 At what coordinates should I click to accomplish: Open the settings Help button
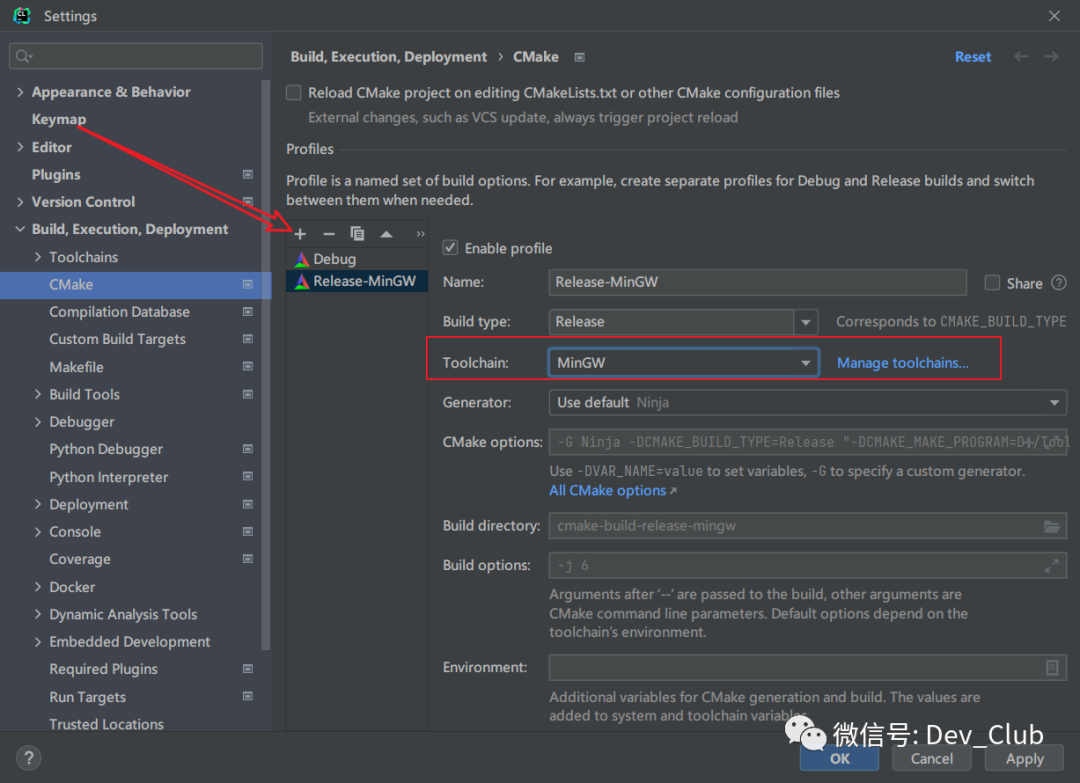[29, 758]
